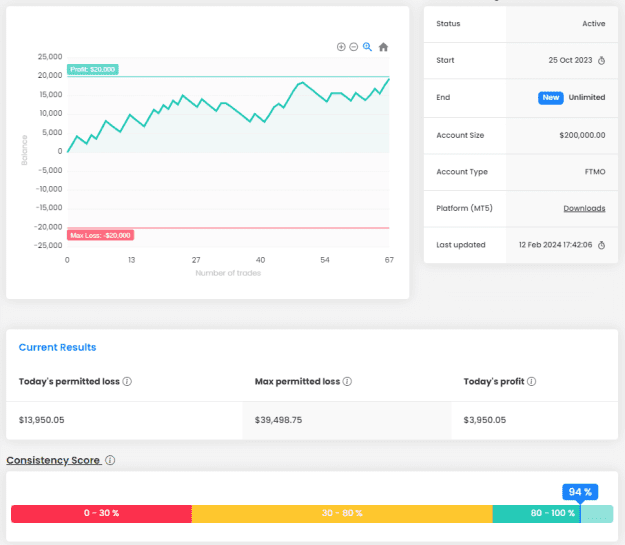Open info icon next to Consistency Score

coord(110,460)
